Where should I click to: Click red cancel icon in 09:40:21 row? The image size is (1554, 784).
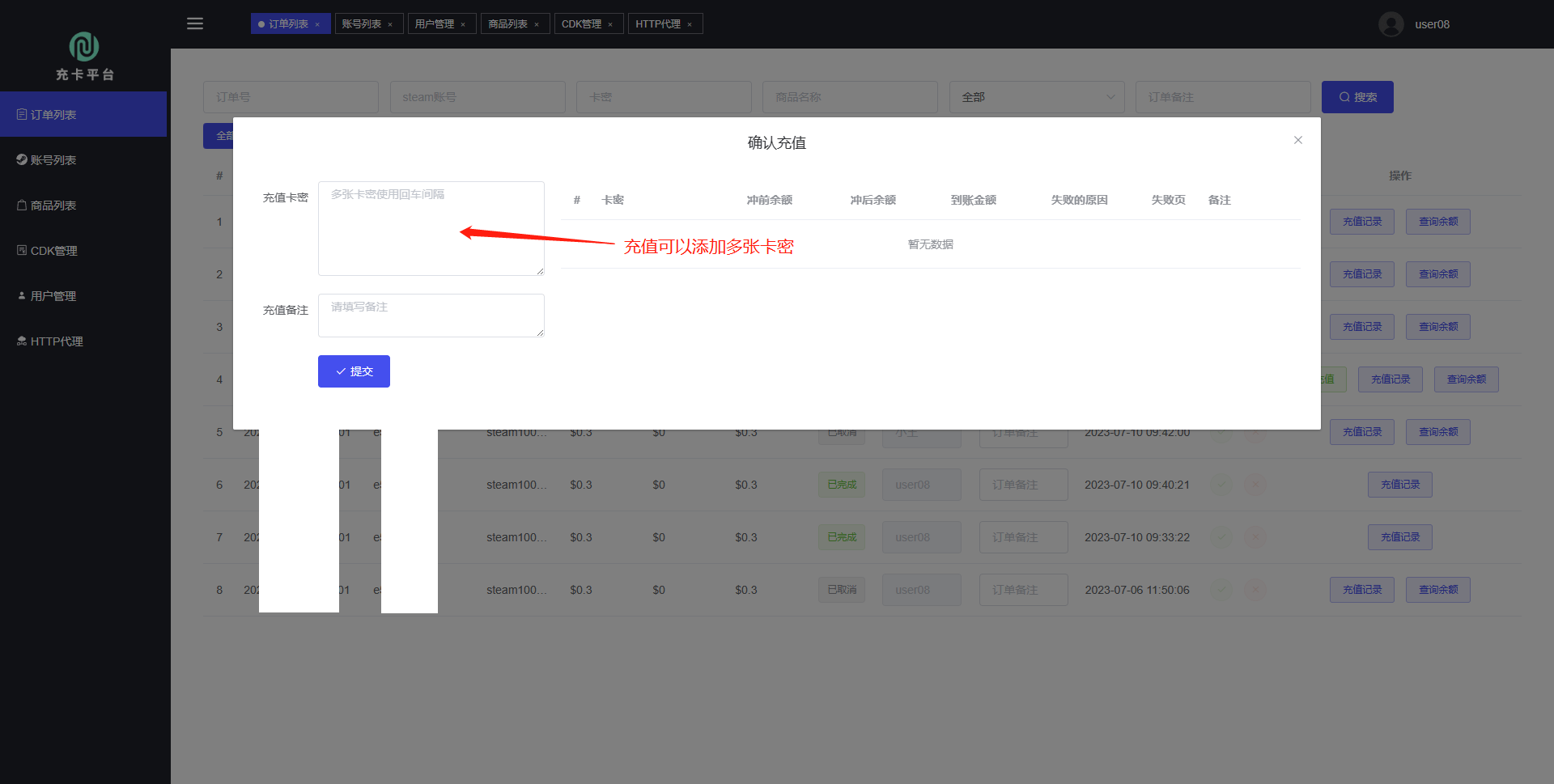pyautogui.click(x=1255, y=485)
